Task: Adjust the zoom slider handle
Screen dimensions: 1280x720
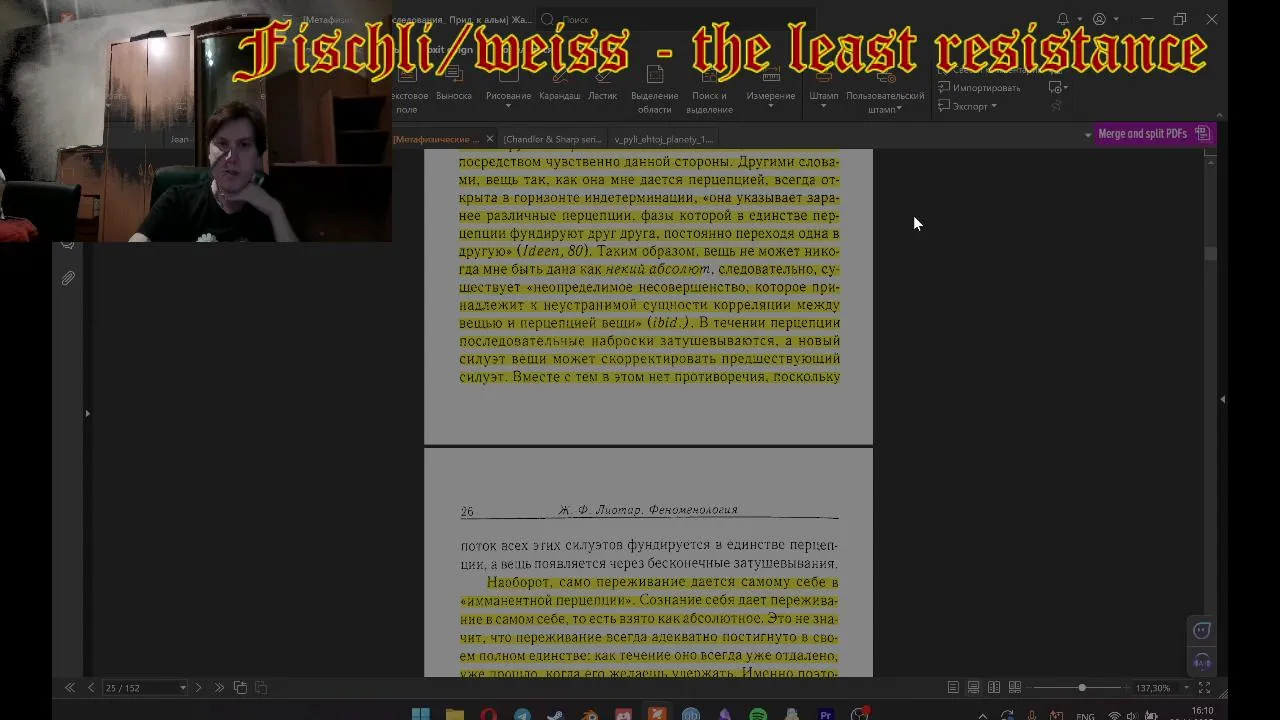Action: (1082, 688)
